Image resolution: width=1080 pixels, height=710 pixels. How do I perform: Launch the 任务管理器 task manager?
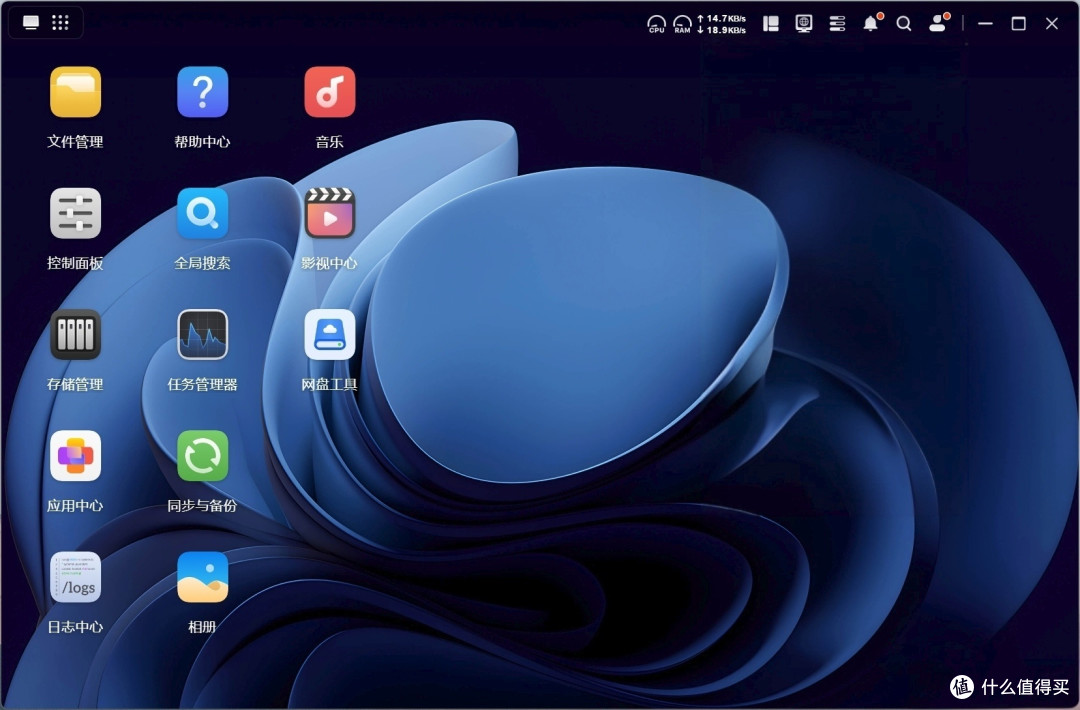coord(202,335)
